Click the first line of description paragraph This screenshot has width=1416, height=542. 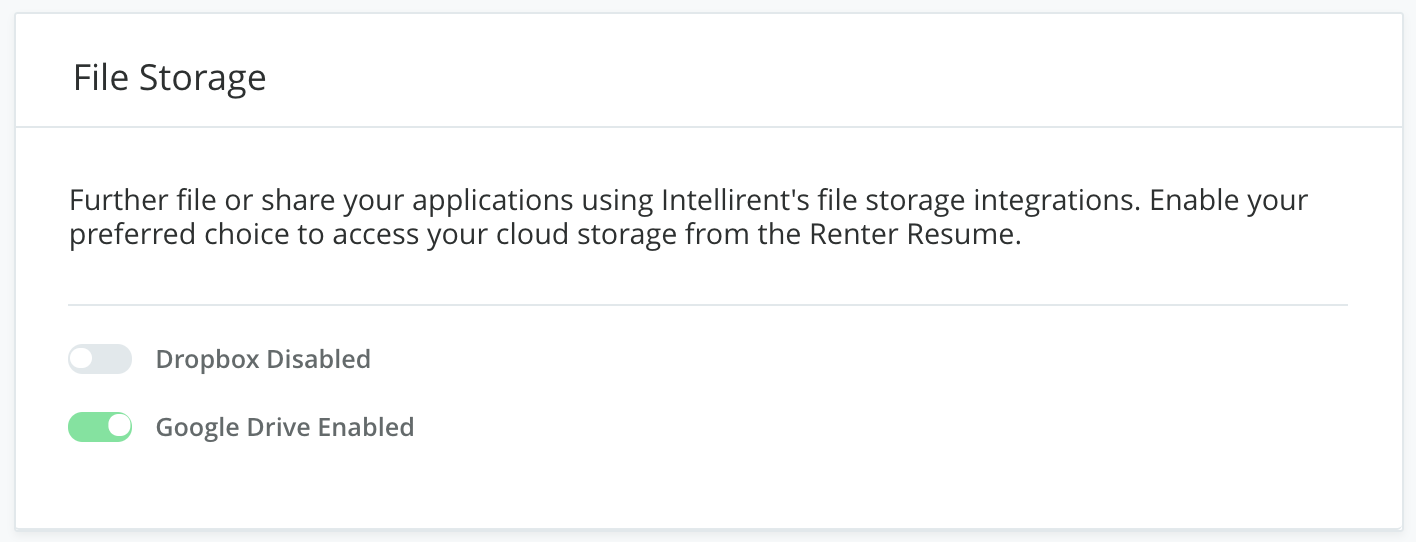point(688,200)
